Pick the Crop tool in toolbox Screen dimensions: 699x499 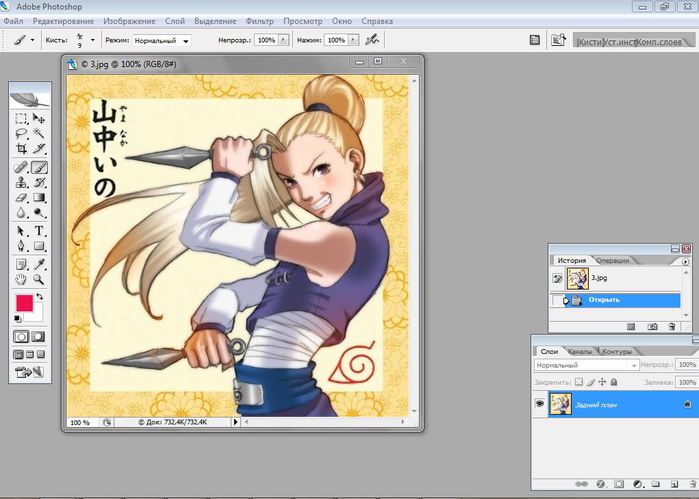coord(21,149)
